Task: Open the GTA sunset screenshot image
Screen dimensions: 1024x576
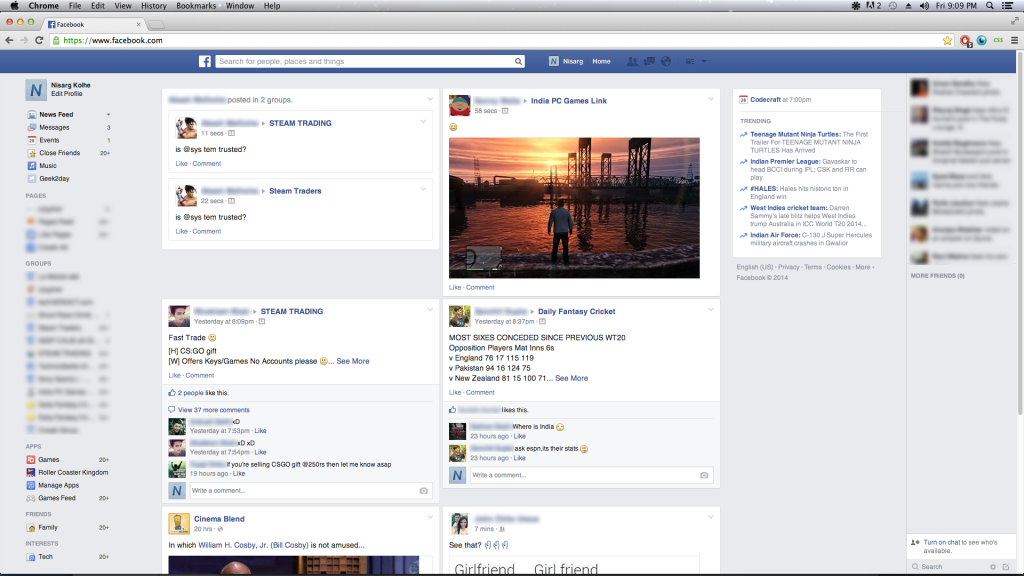Action: [574, 208]
